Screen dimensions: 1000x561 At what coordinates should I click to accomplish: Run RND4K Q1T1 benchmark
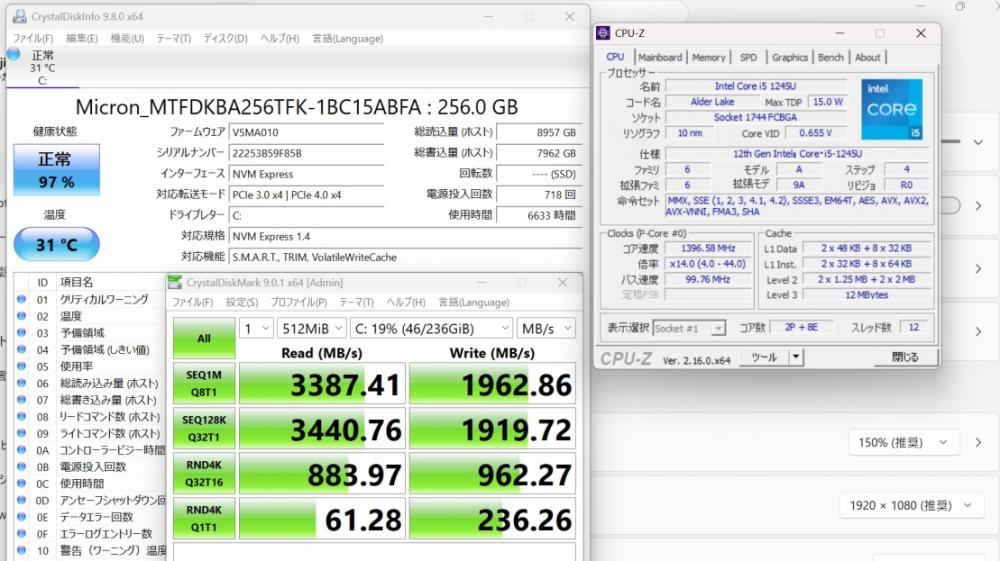click(x=204, y=518)
